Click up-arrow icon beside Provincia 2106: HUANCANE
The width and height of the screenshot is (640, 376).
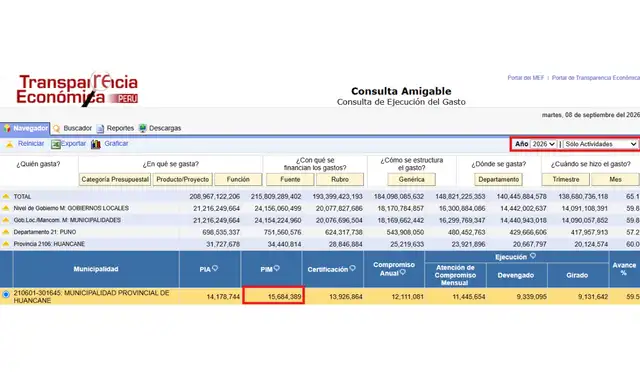[6, 244]
